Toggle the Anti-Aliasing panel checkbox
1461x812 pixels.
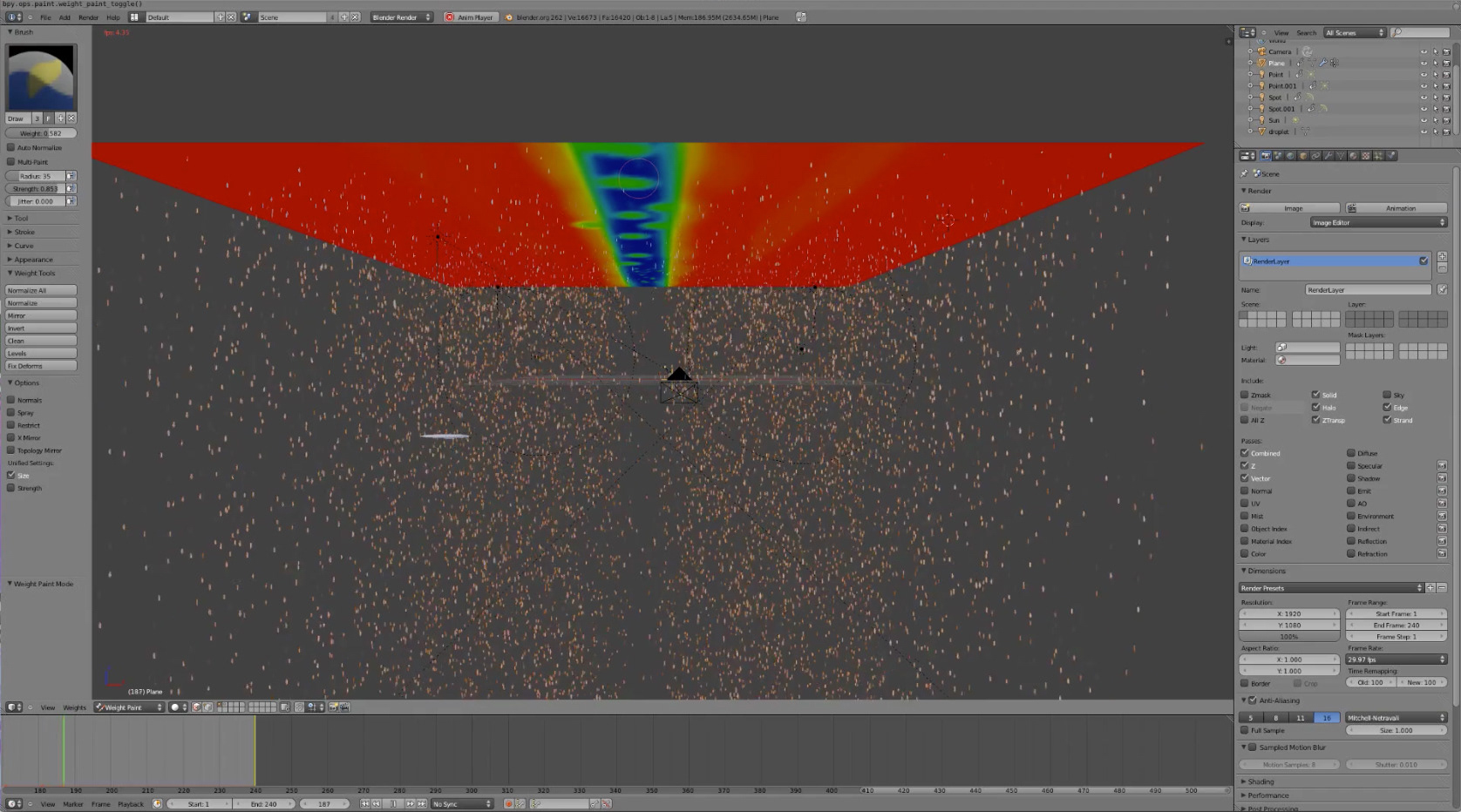1253,700
